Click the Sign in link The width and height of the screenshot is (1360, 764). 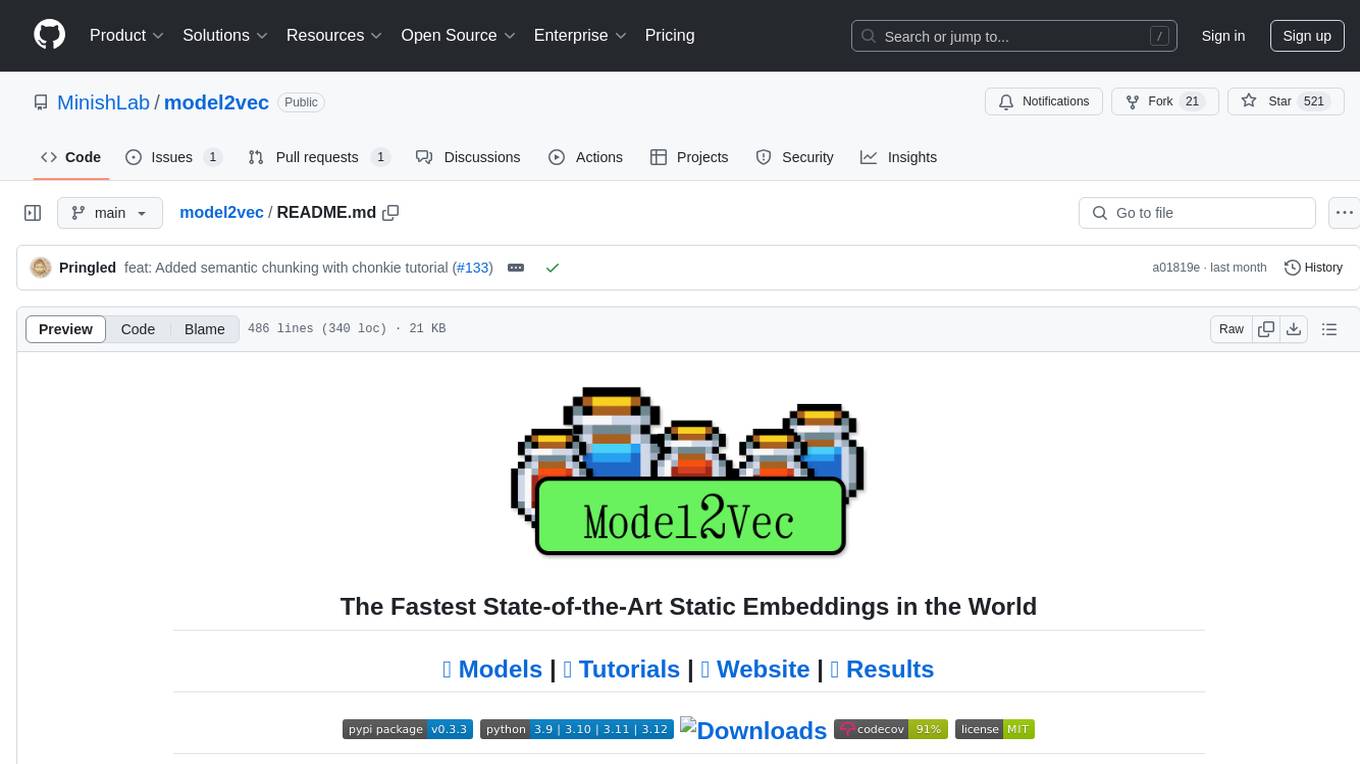(x=1223, y=36)
